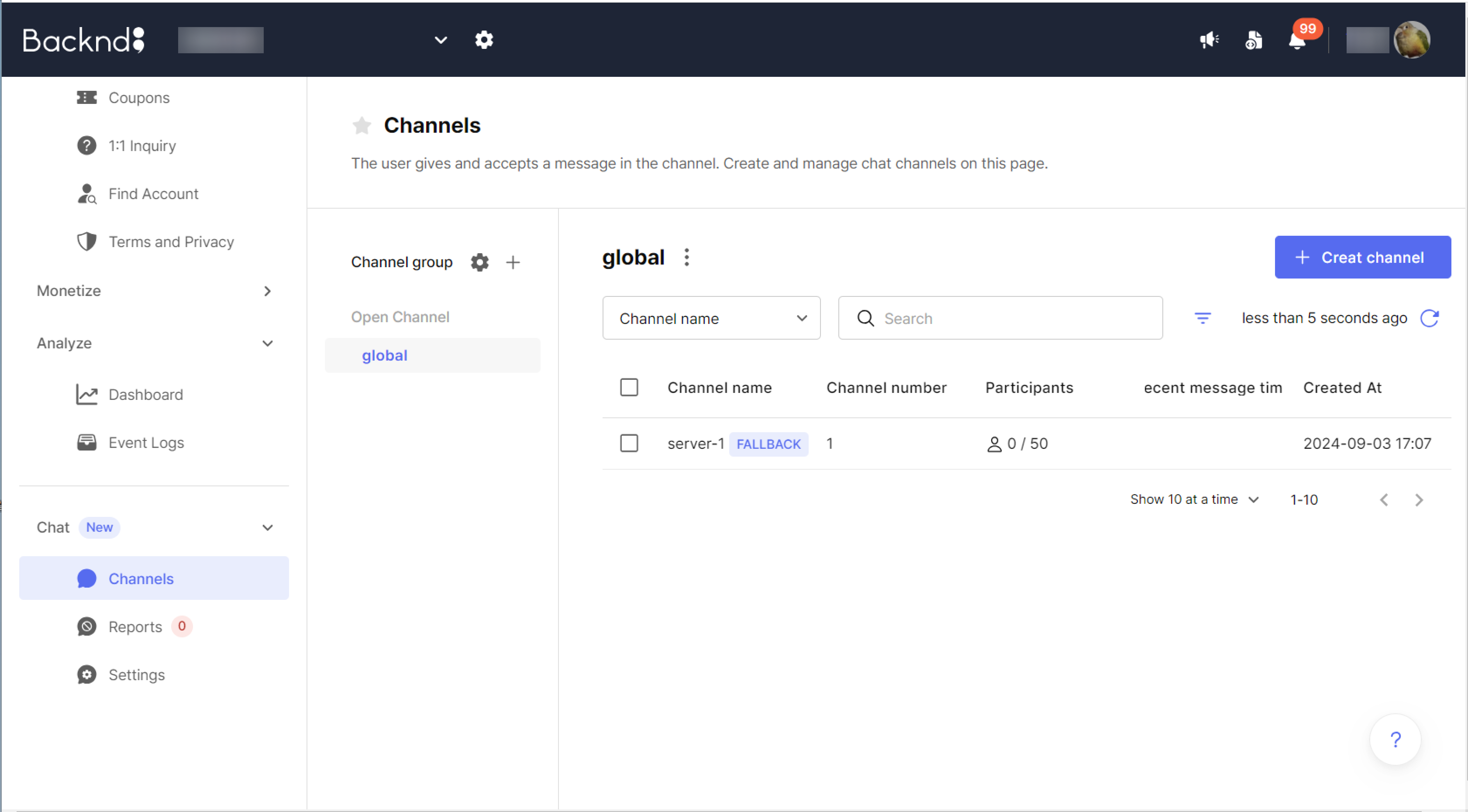
Task: Expand the project selector dropdown arrow
Action: [441, 40]
